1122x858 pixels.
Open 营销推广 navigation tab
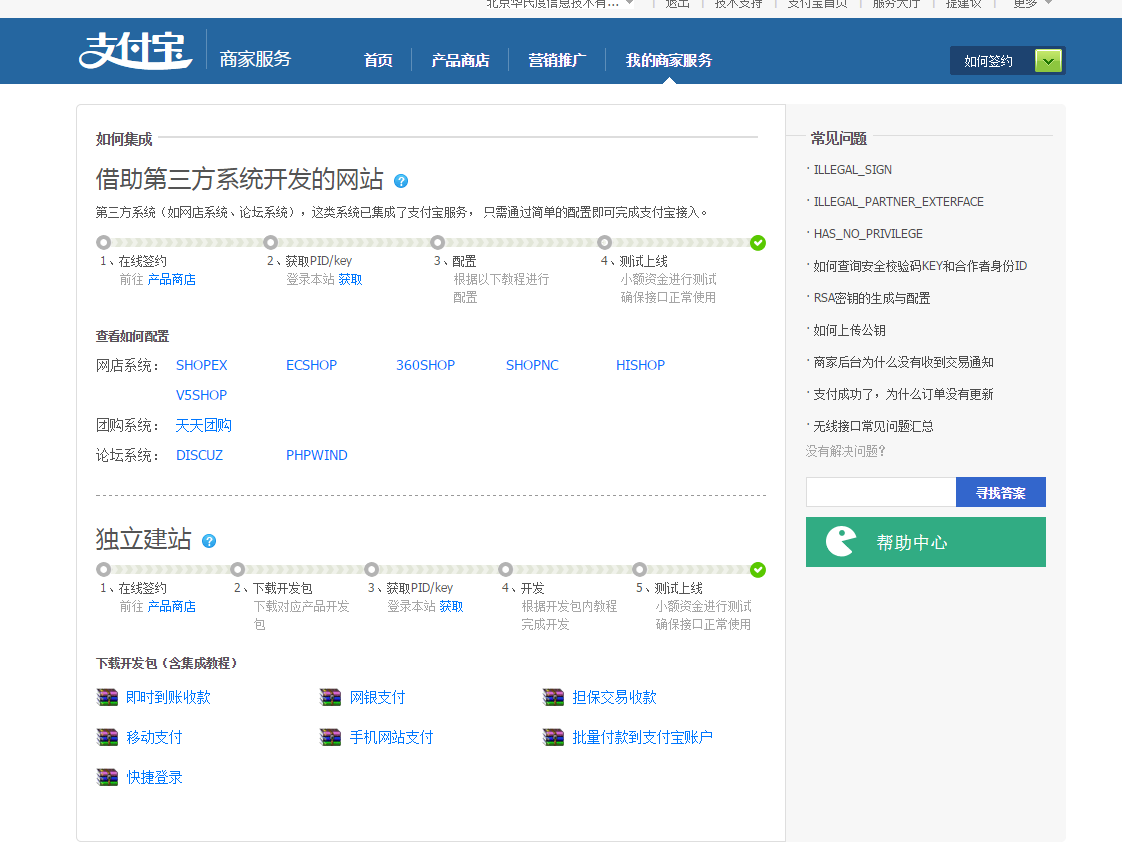click(x=557, y=60)
